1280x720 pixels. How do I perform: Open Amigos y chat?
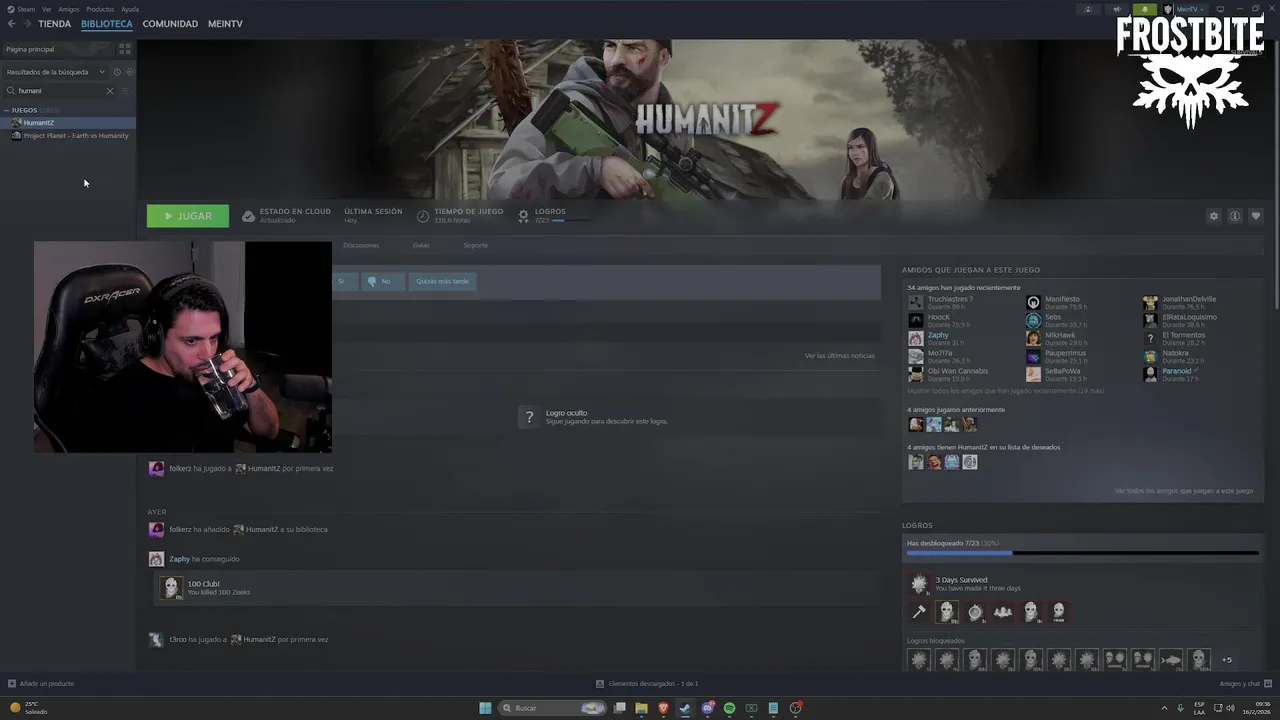(1246, 684)
